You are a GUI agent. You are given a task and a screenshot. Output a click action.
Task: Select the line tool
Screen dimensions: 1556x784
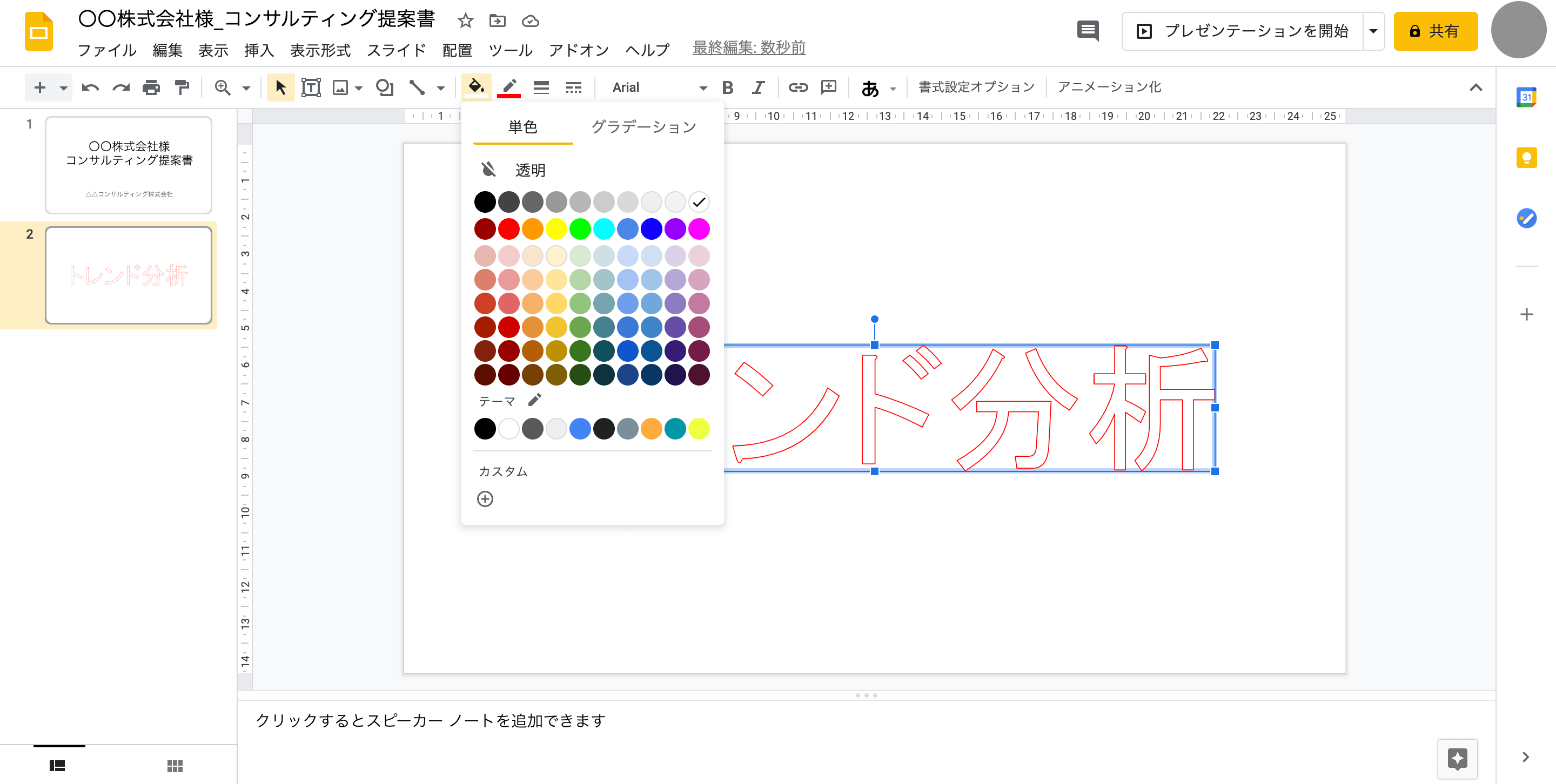pyautogui.click(x=417, y=87)
